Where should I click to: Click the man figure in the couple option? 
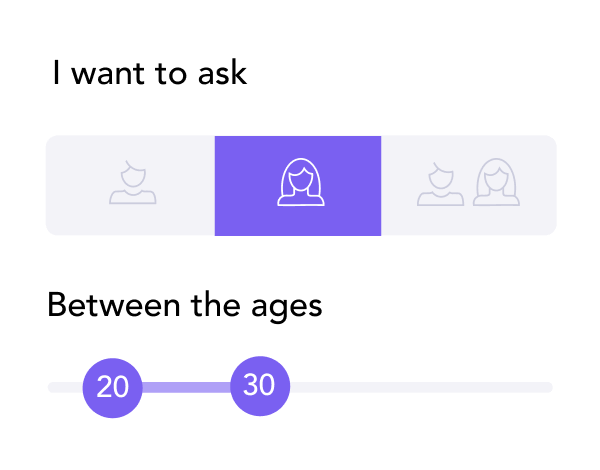coord(440,185)
